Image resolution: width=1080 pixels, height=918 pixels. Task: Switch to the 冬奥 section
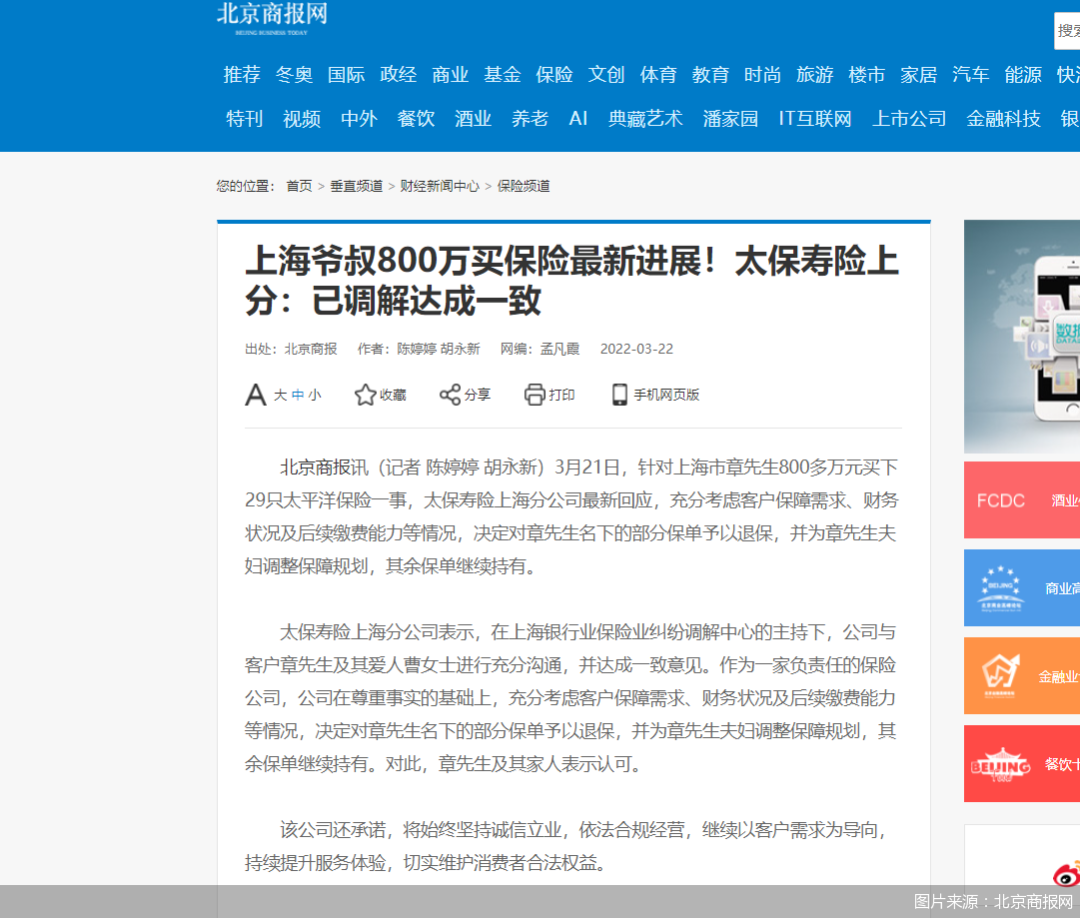coord(294,74)
